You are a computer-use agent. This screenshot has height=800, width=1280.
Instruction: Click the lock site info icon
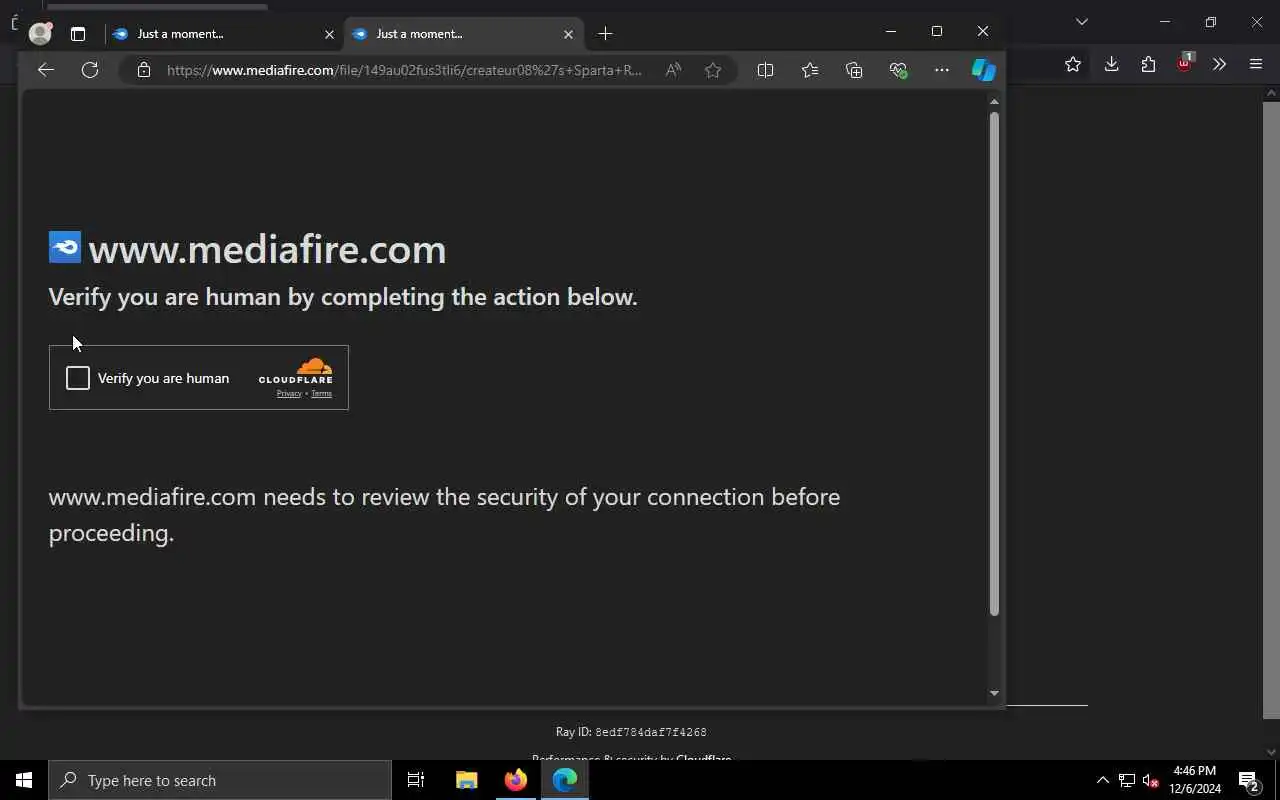[144, 70]
